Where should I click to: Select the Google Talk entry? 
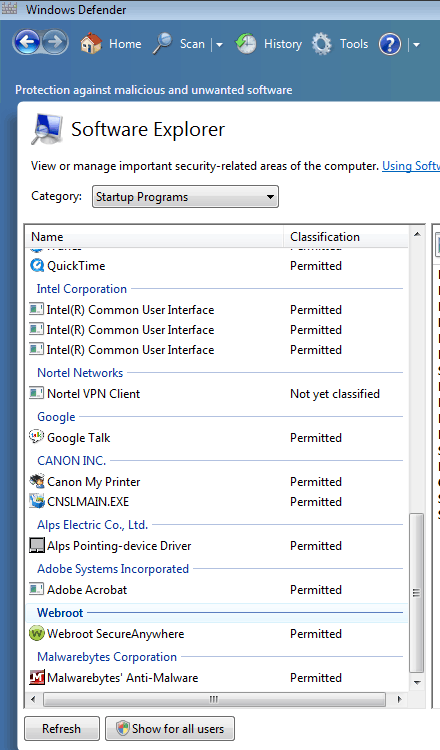(x=218, y=438)
